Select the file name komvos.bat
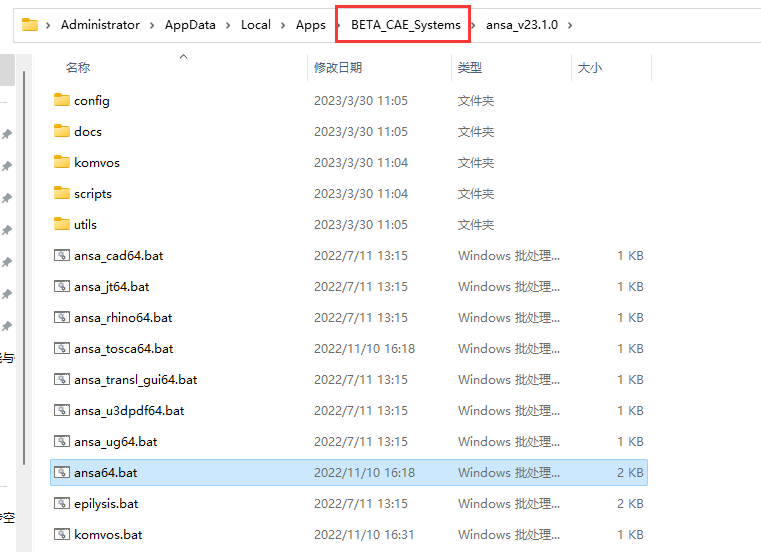The height and width of the screenshot is (552, 761). click(108, 535)
